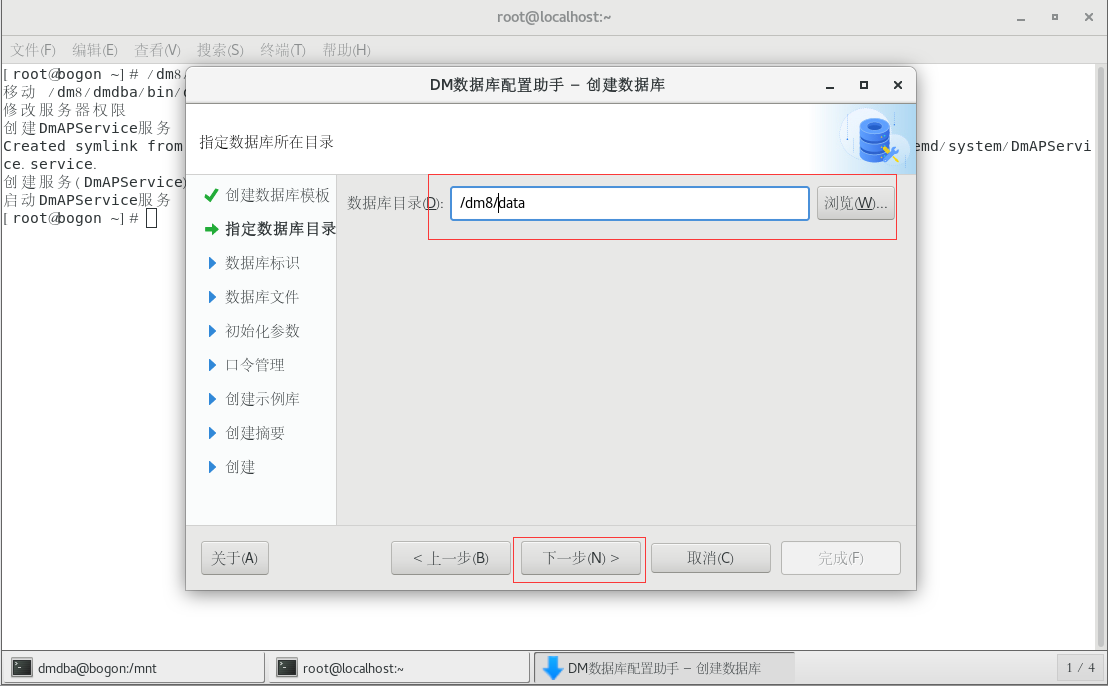Click the 1 / 4 workspace switcher

(1080, 668)
